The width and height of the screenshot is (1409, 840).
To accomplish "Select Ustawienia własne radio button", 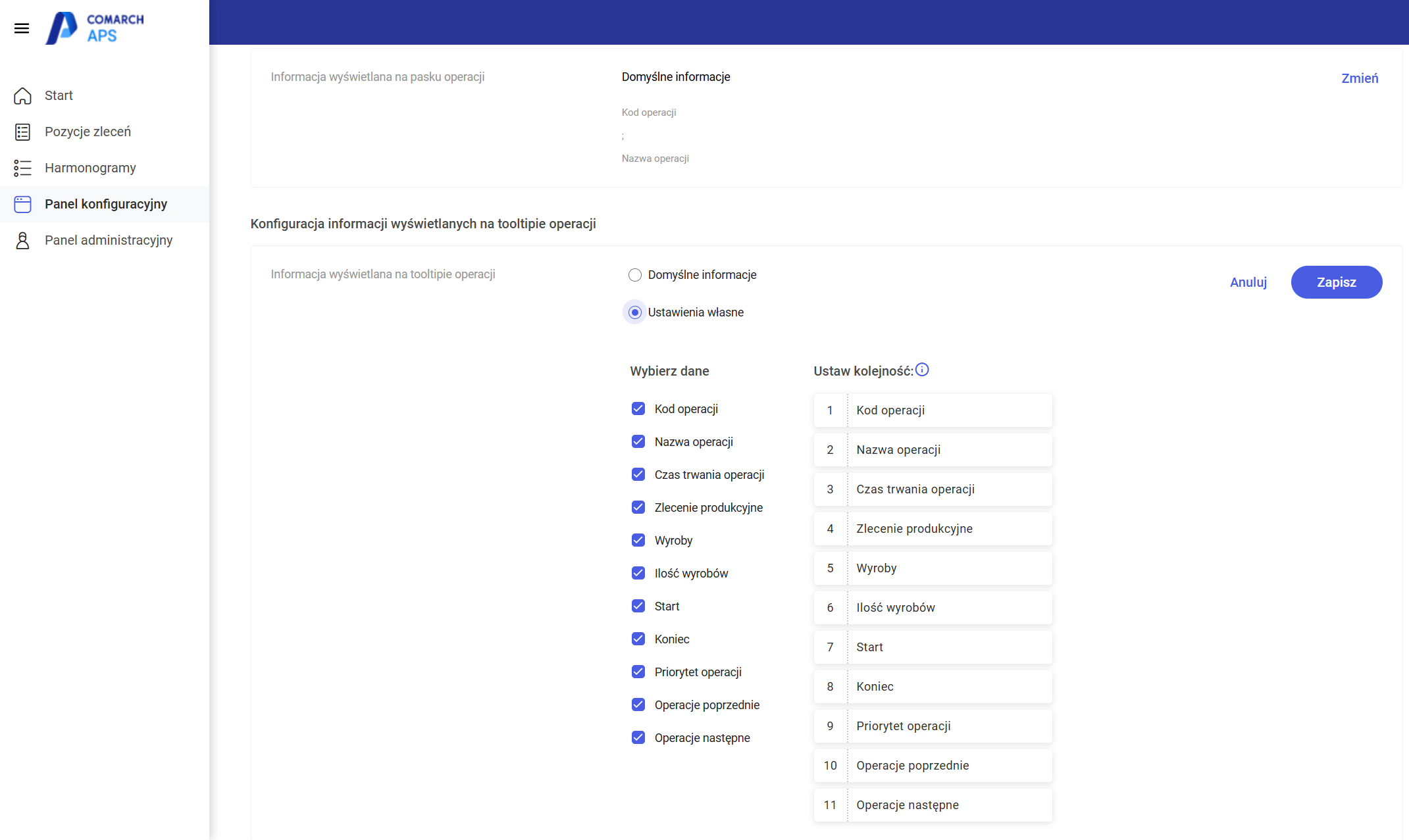I will tap(634, 312).
